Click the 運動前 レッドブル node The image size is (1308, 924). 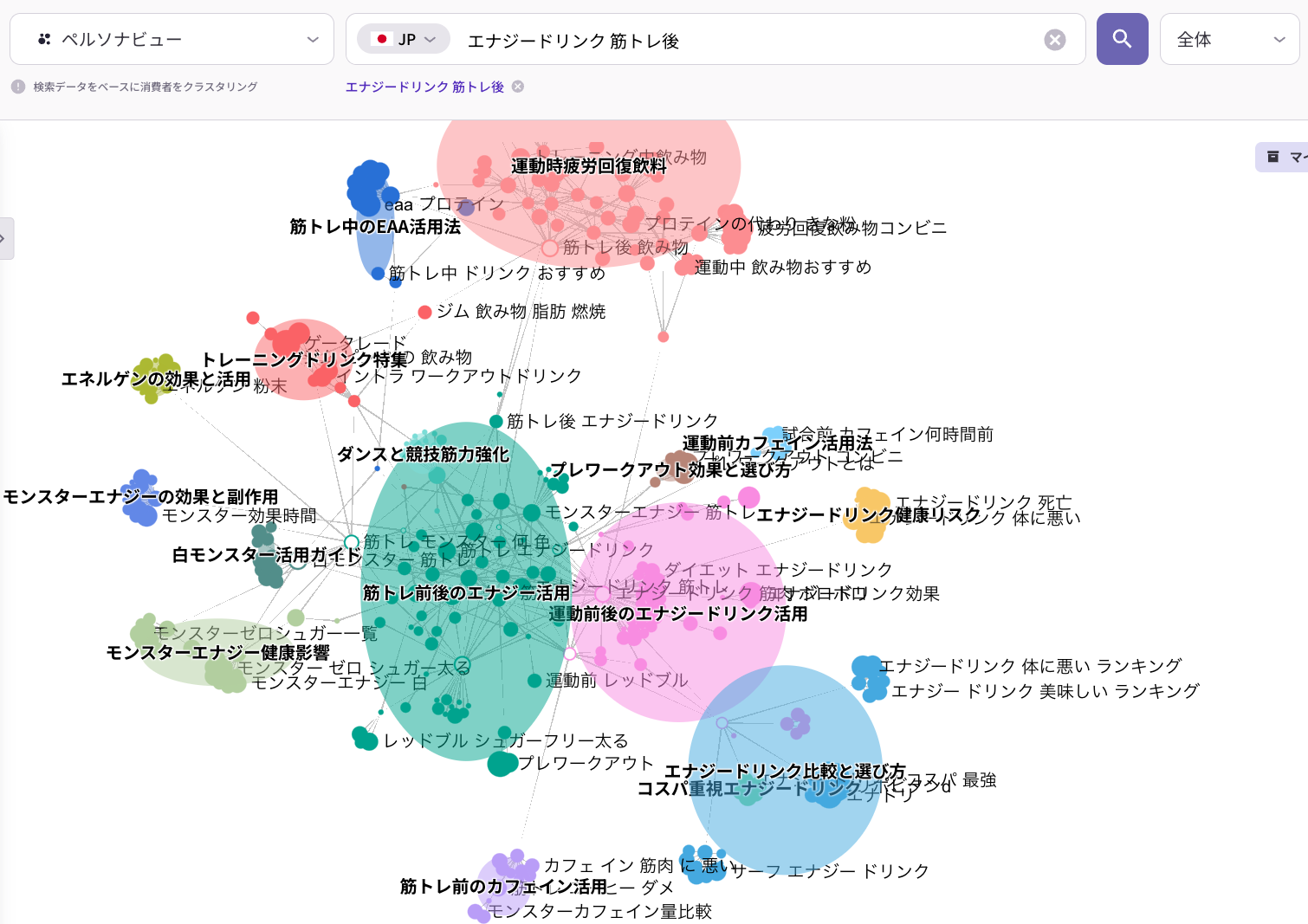coord(534,681)
